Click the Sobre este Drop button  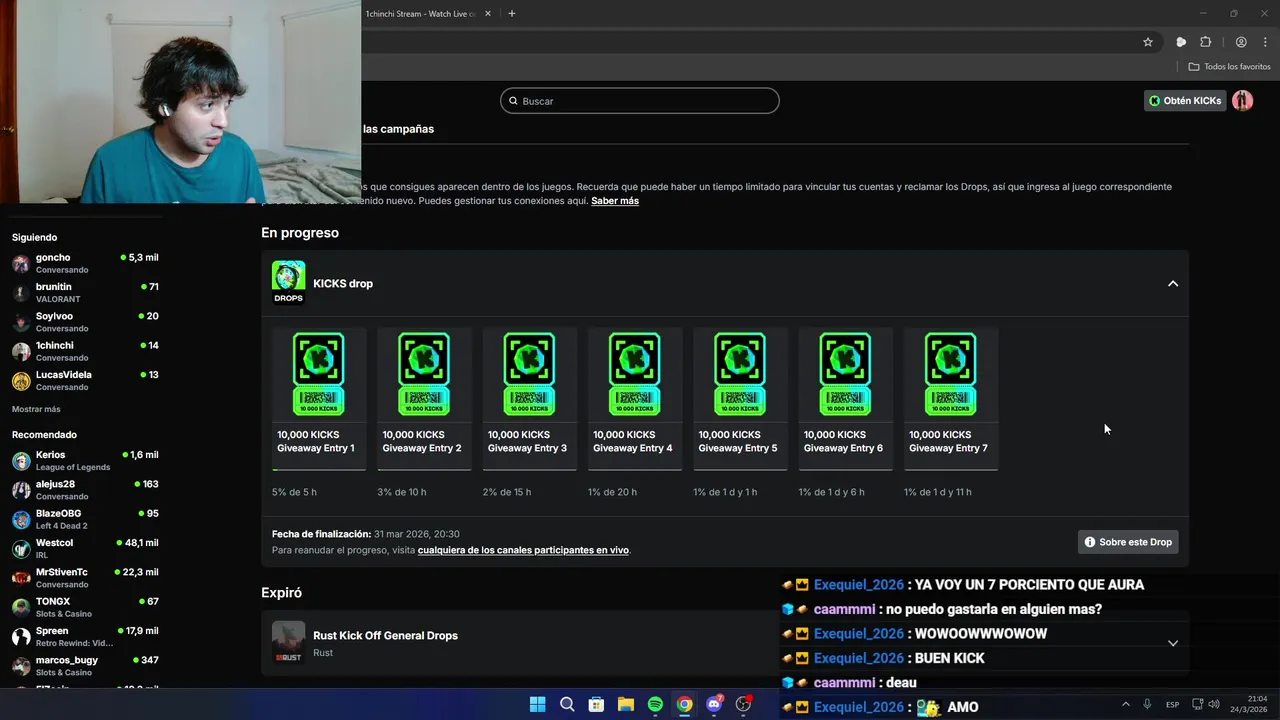pyautogui.click(x=1128, y=542)
